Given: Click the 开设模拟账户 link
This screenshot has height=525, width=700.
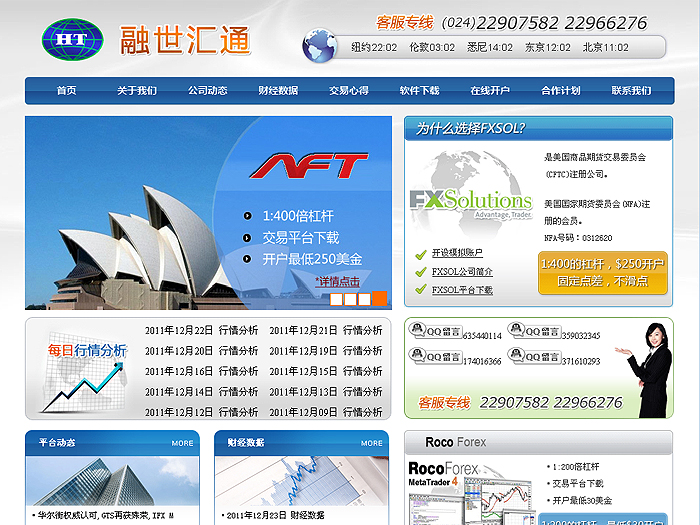Looking at the screenshot, I should pos(457,253).
